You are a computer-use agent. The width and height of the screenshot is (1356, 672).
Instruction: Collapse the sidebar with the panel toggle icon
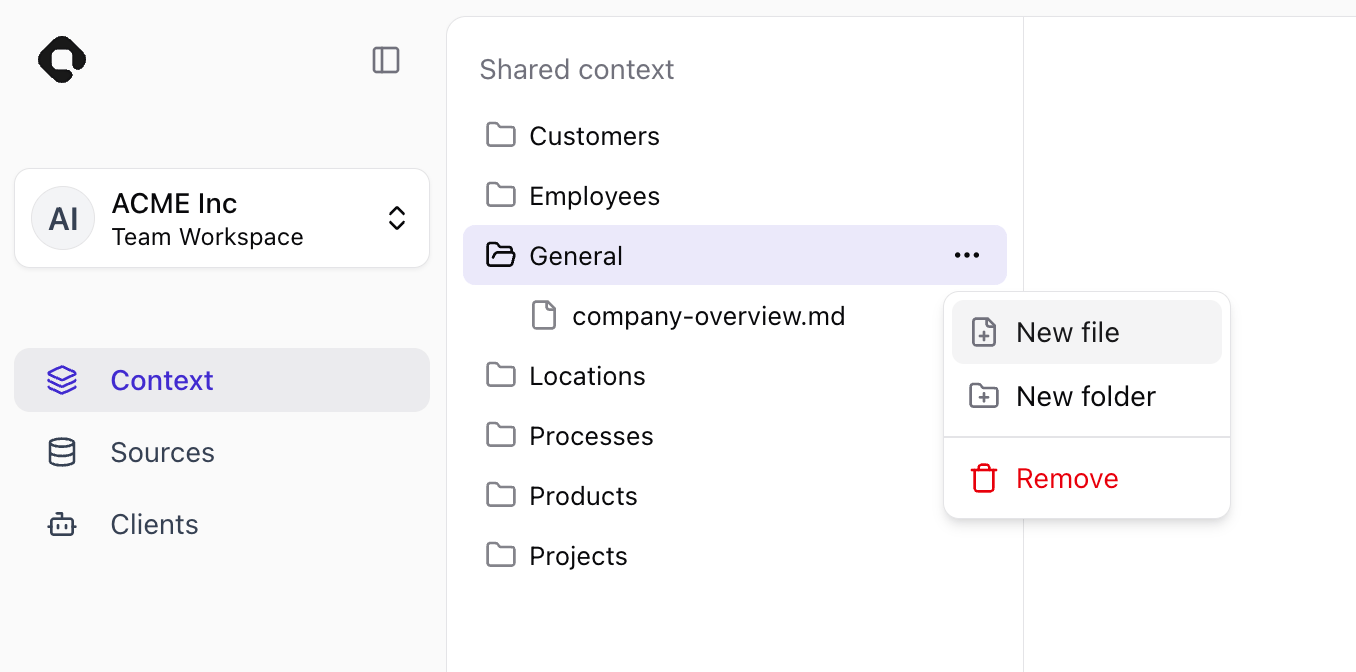(386, 60)
